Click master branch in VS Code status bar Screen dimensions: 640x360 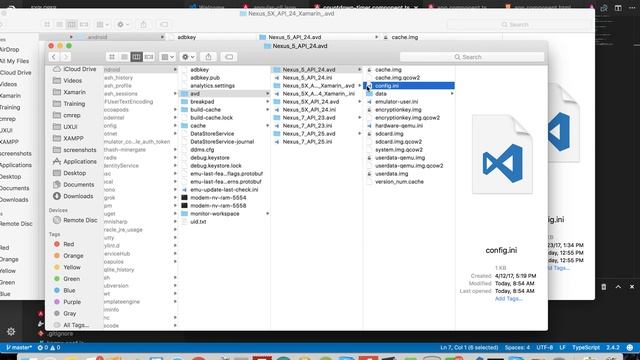19,348
